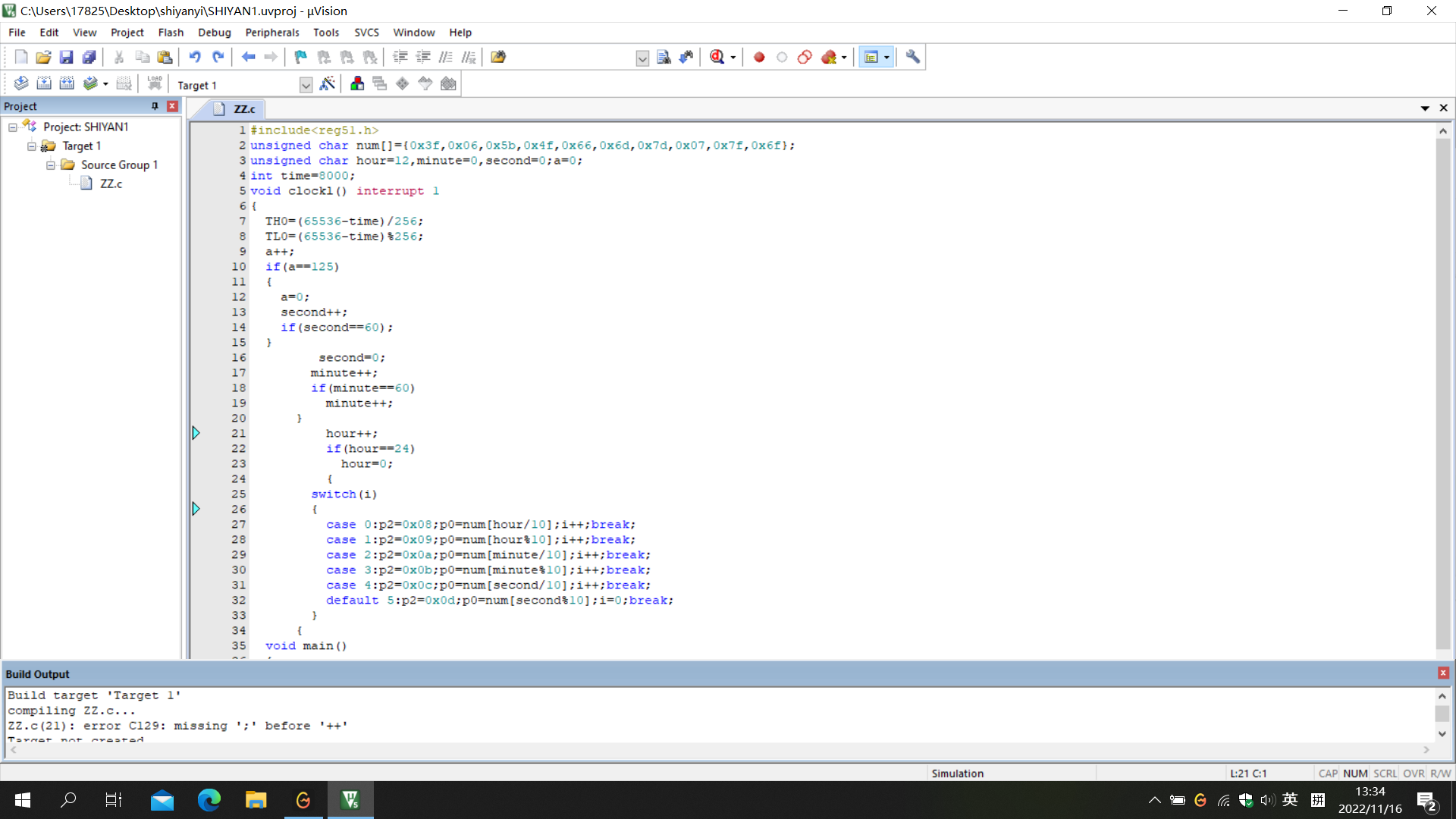Close the ZZ.c editor tab

coord(1444,108)
